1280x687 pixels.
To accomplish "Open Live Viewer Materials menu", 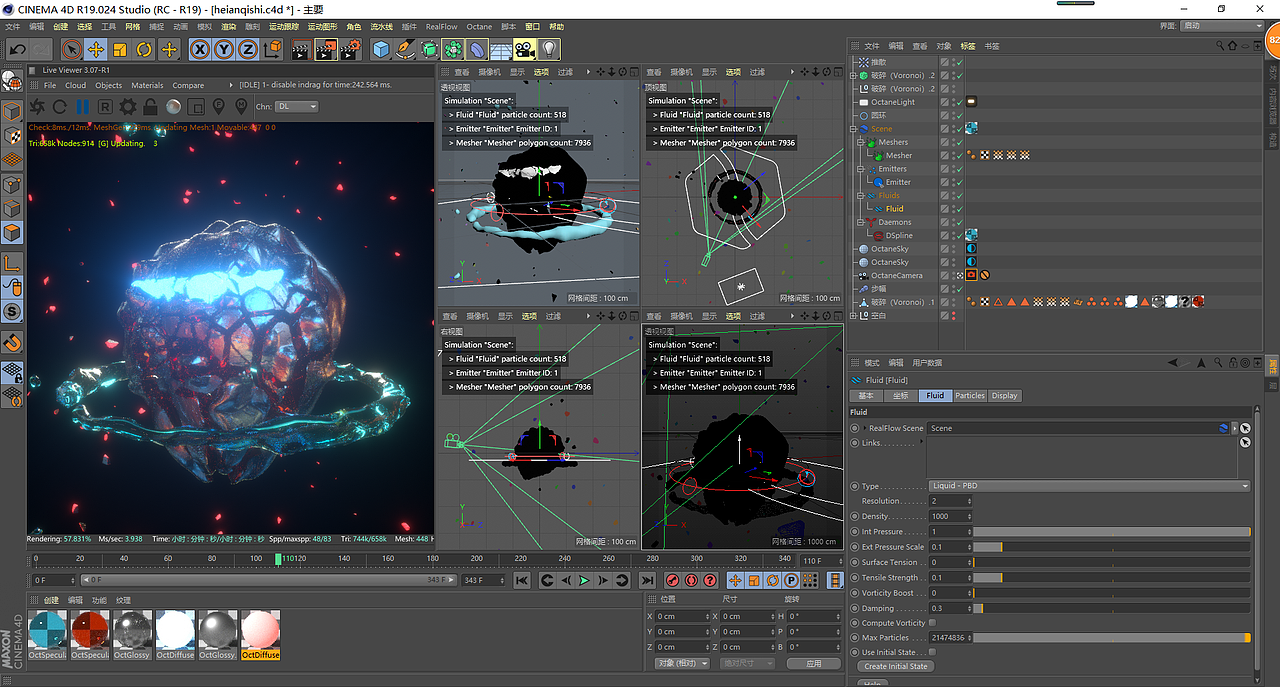I will [147, 85].
